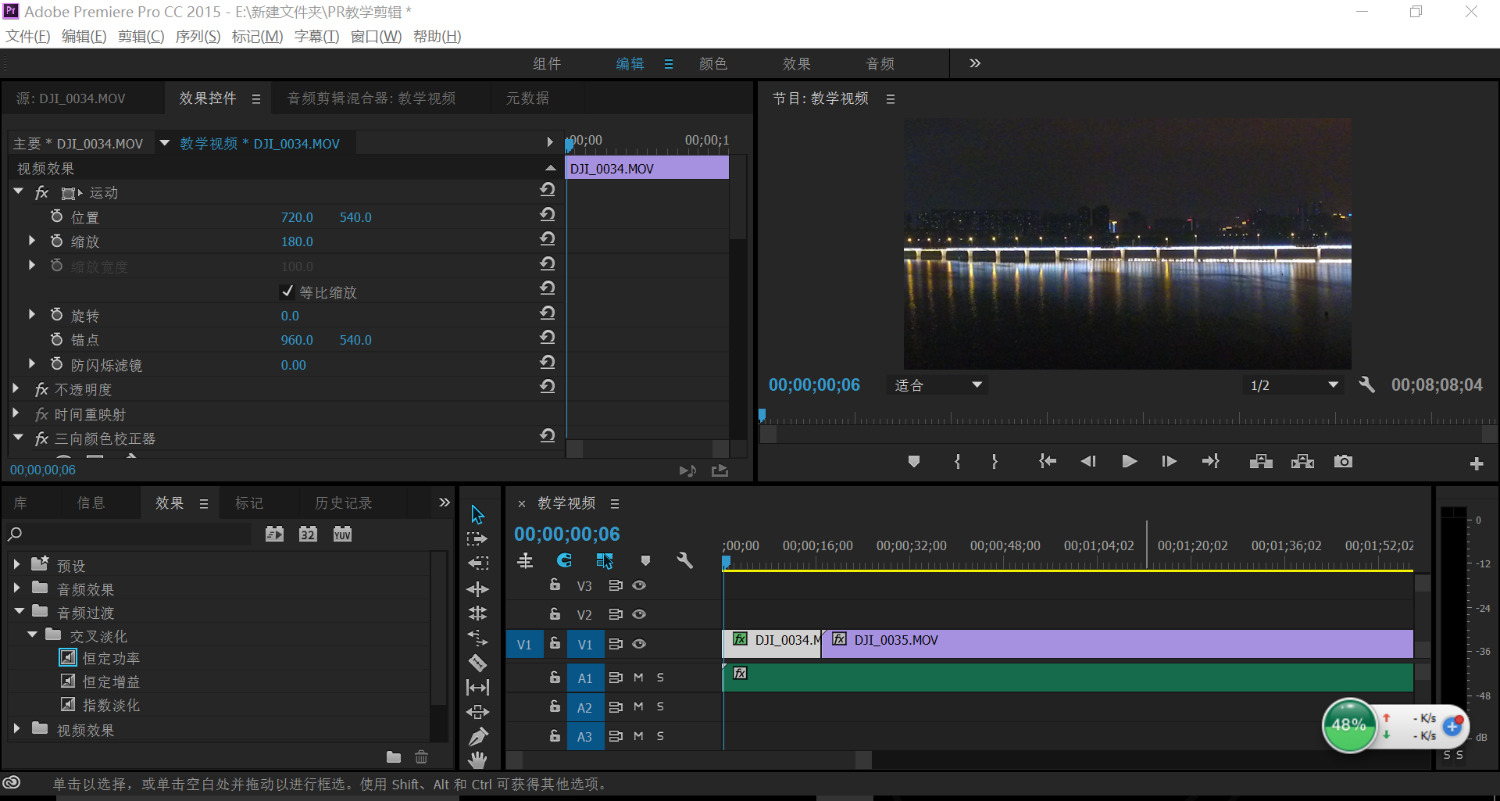Toggle Snap magnet icon in timeline
1500x801 pixels.
click(x=564, y=561)
